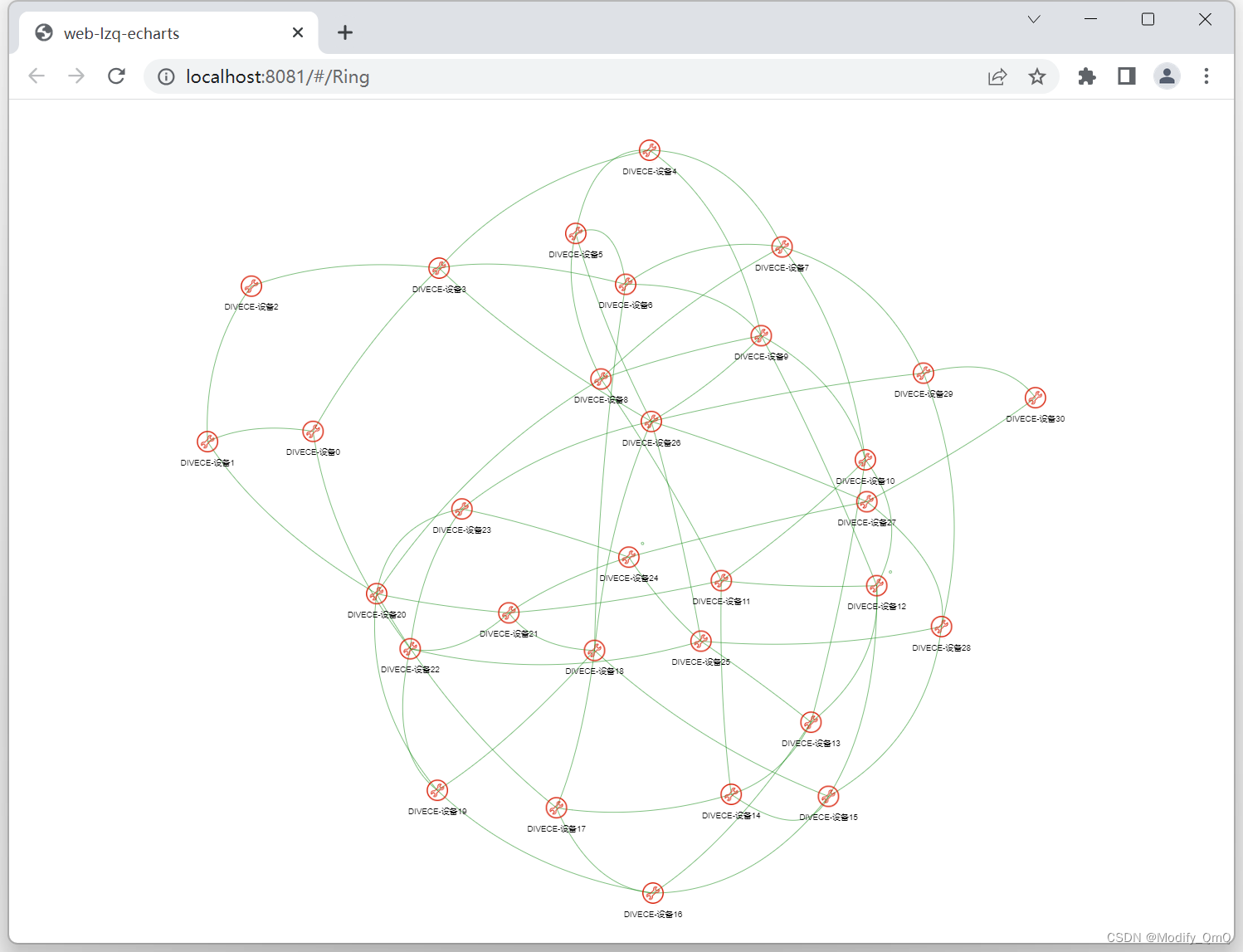Select the DIVECE-设备20 device node

pyautogui.click(x=376, y=593)
